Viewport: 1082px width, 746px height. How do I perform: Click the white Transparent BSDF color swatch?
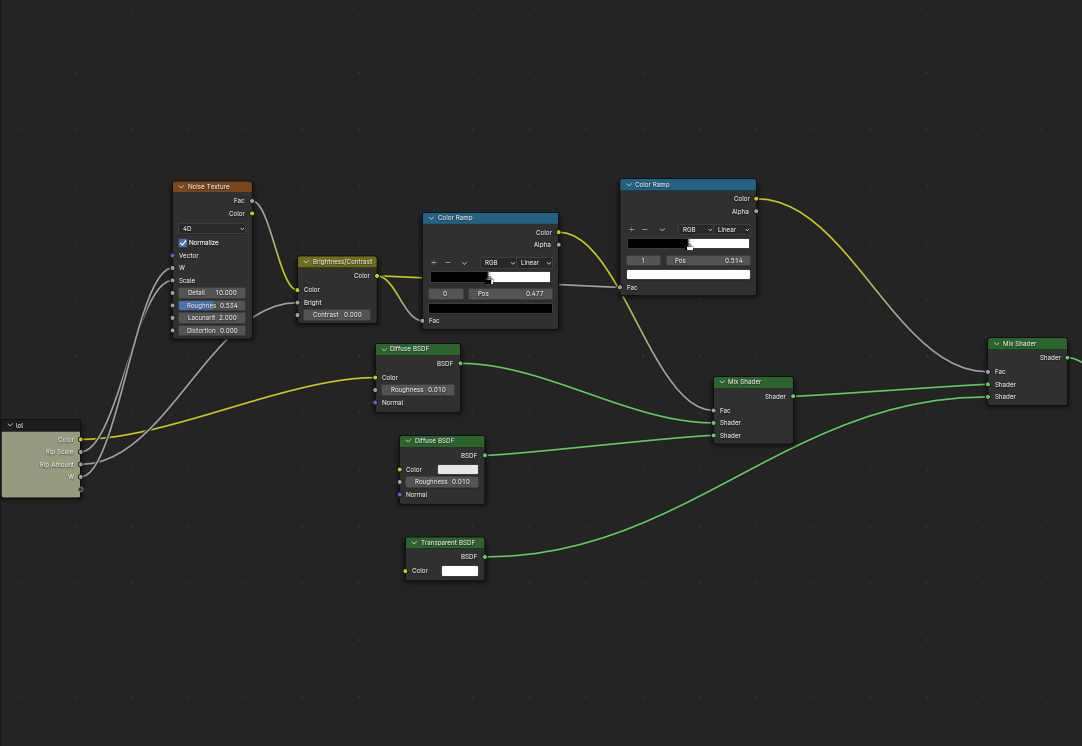[460, 571]
